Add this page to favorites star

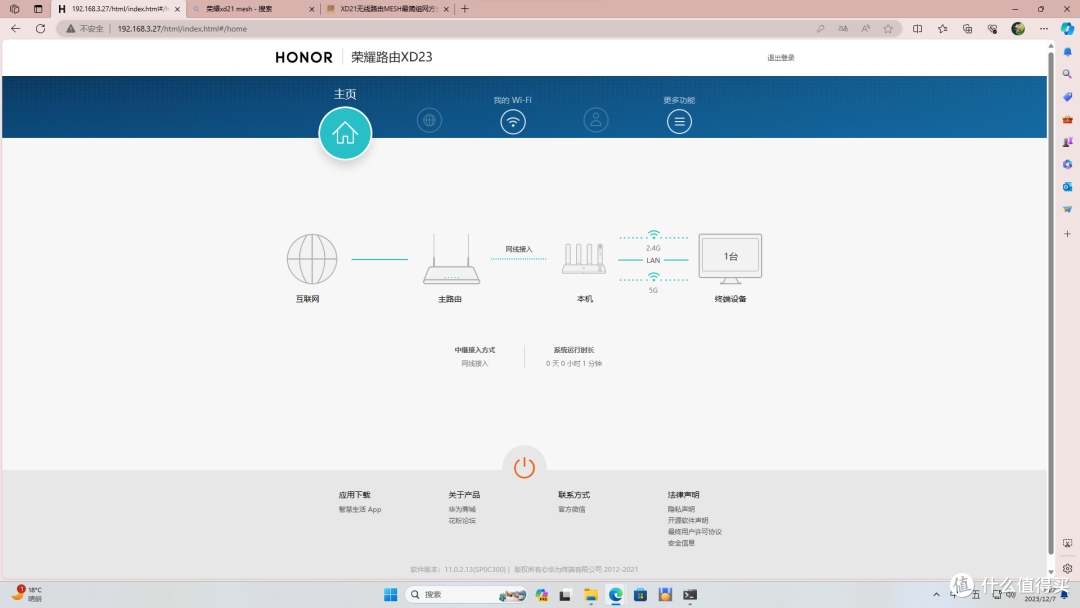(x=889, y=29)
